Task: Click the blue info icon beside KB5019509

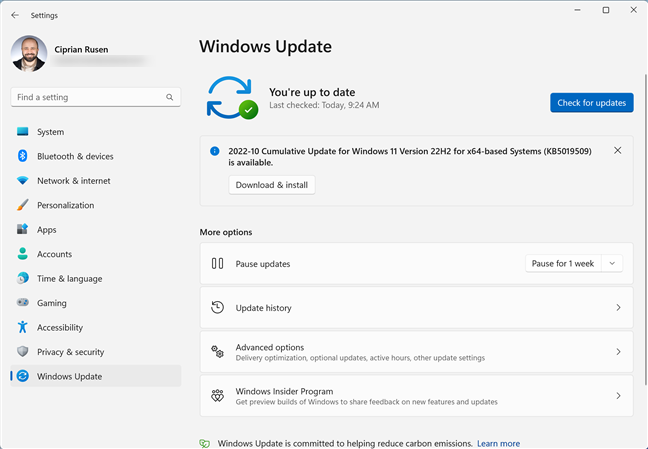Action: [214, 151]
